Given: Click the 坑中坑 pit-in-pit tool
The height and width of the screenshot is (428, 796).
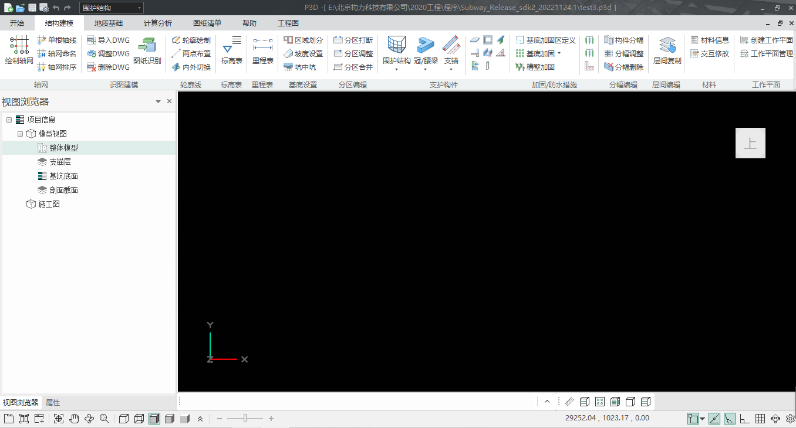Looking at the screenshot, I should click(x=300, y=67).
